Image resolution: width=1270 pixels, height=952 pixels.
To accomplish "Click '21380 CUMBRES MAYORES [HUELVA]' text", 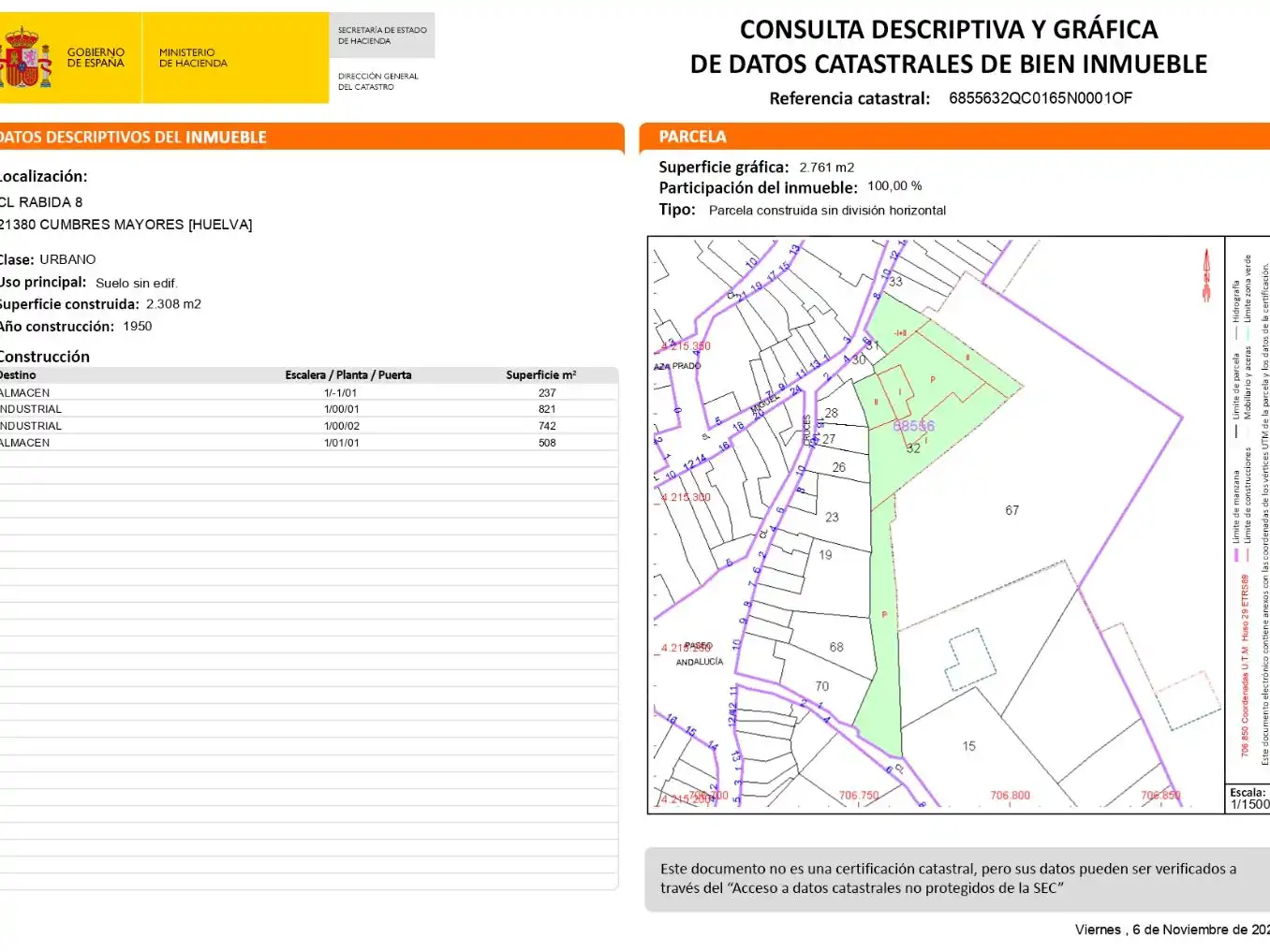I will (x=126, y=225).
